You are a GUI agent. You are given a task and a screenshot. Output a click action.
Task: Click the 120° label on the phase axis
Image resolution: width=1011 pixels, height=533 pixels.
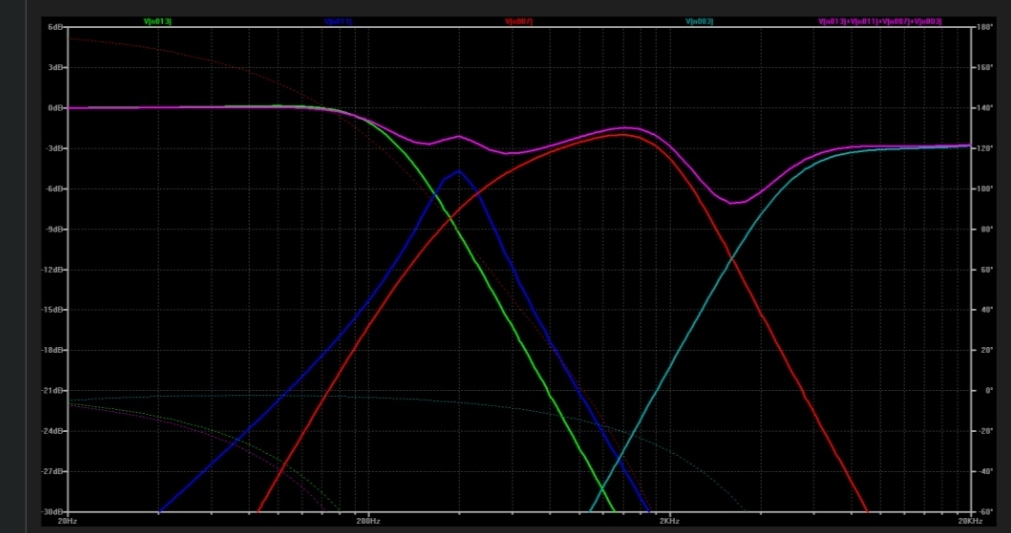(985, 148)
